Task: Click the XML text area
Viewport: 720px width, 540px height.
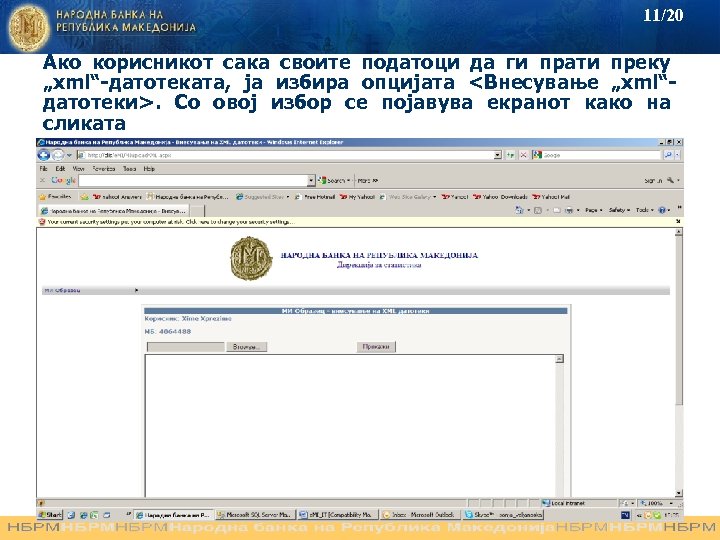Action: tap(350, 426)
